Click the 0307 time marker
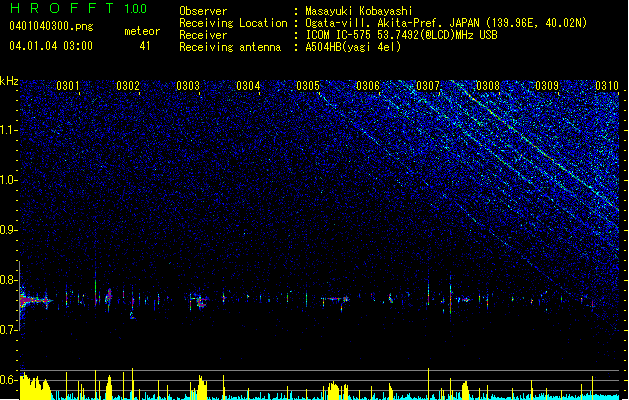This screenshot has width=629, height=400. (428, 86)
